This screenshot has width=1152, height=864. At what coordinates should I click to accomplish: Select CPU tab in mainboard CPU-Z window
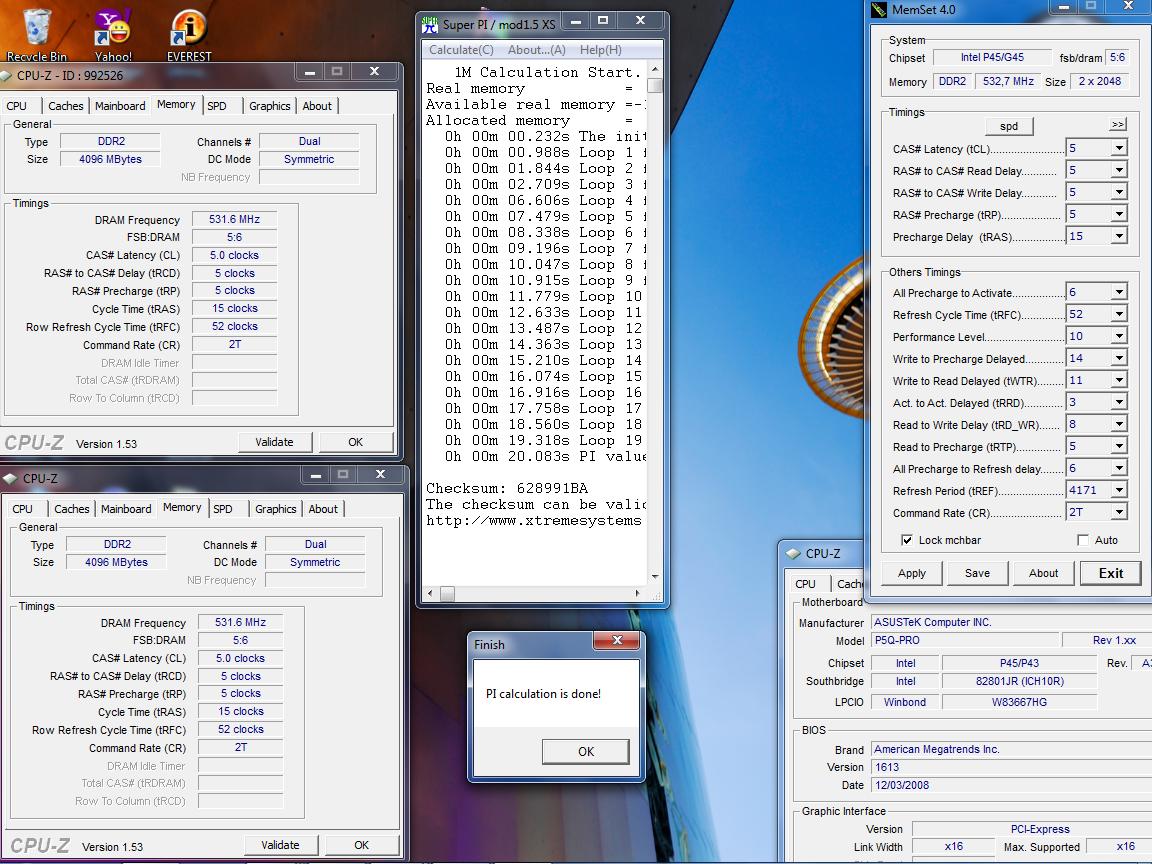pos(806,584)
